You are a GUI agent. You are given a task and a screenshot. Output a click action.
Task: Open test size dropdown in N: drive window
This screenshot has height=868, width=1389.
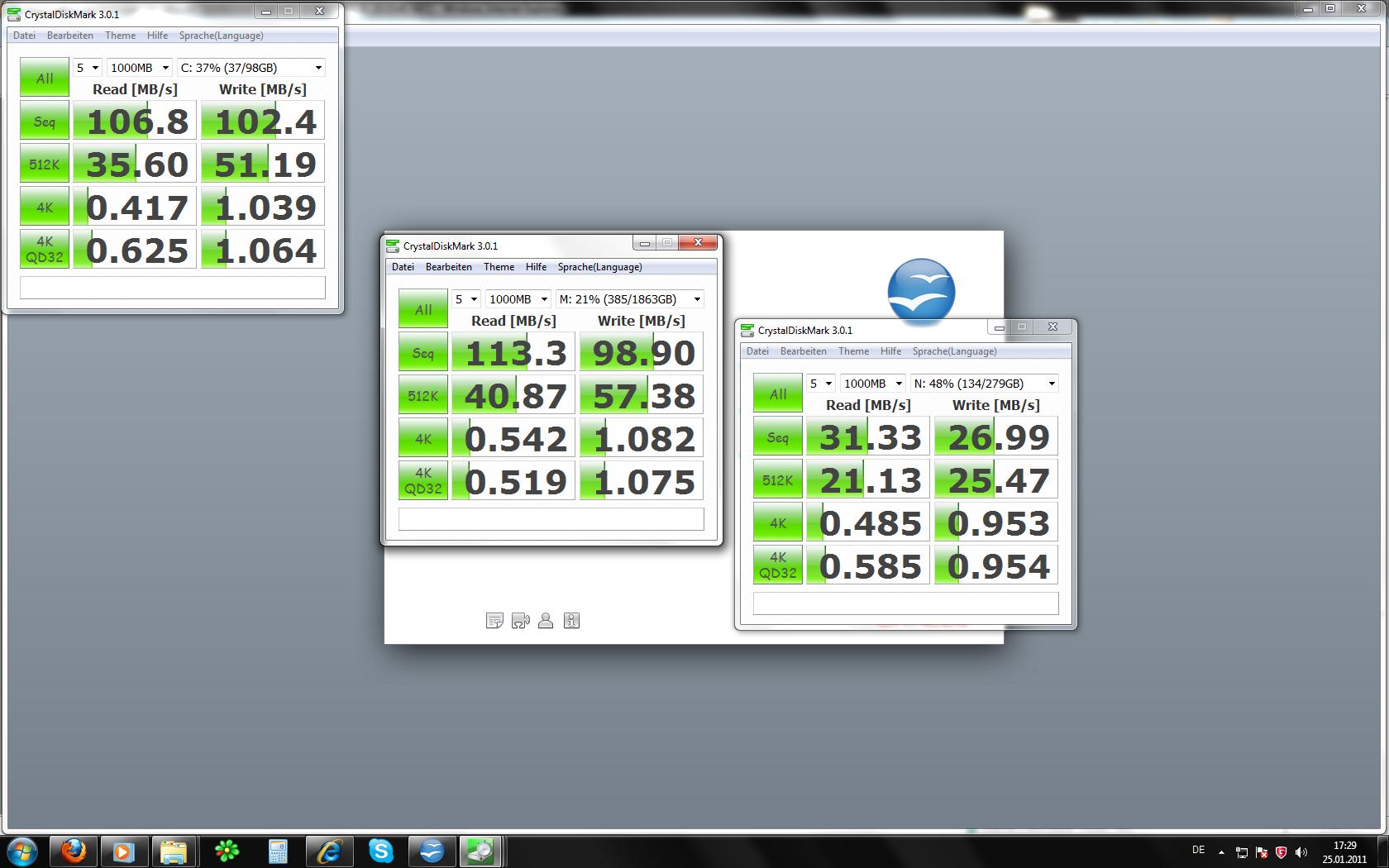pyautogui.click(x=872, y=384)
